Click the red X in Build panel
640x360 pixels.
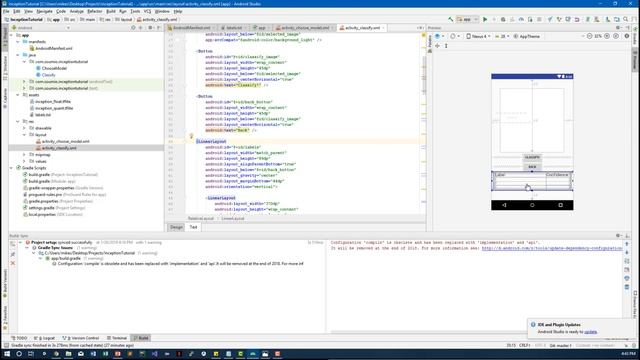13,263
